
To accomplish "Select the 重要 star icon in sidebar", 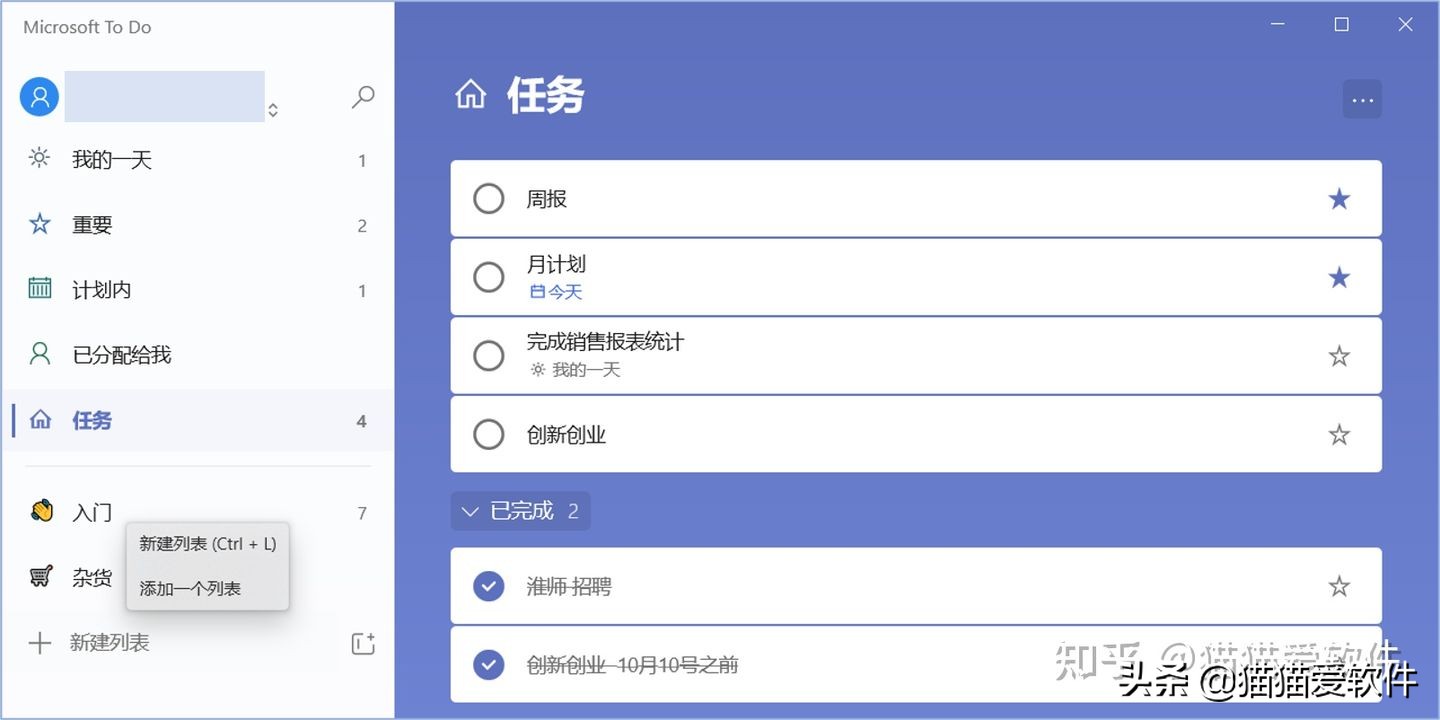I will point(38,224).
